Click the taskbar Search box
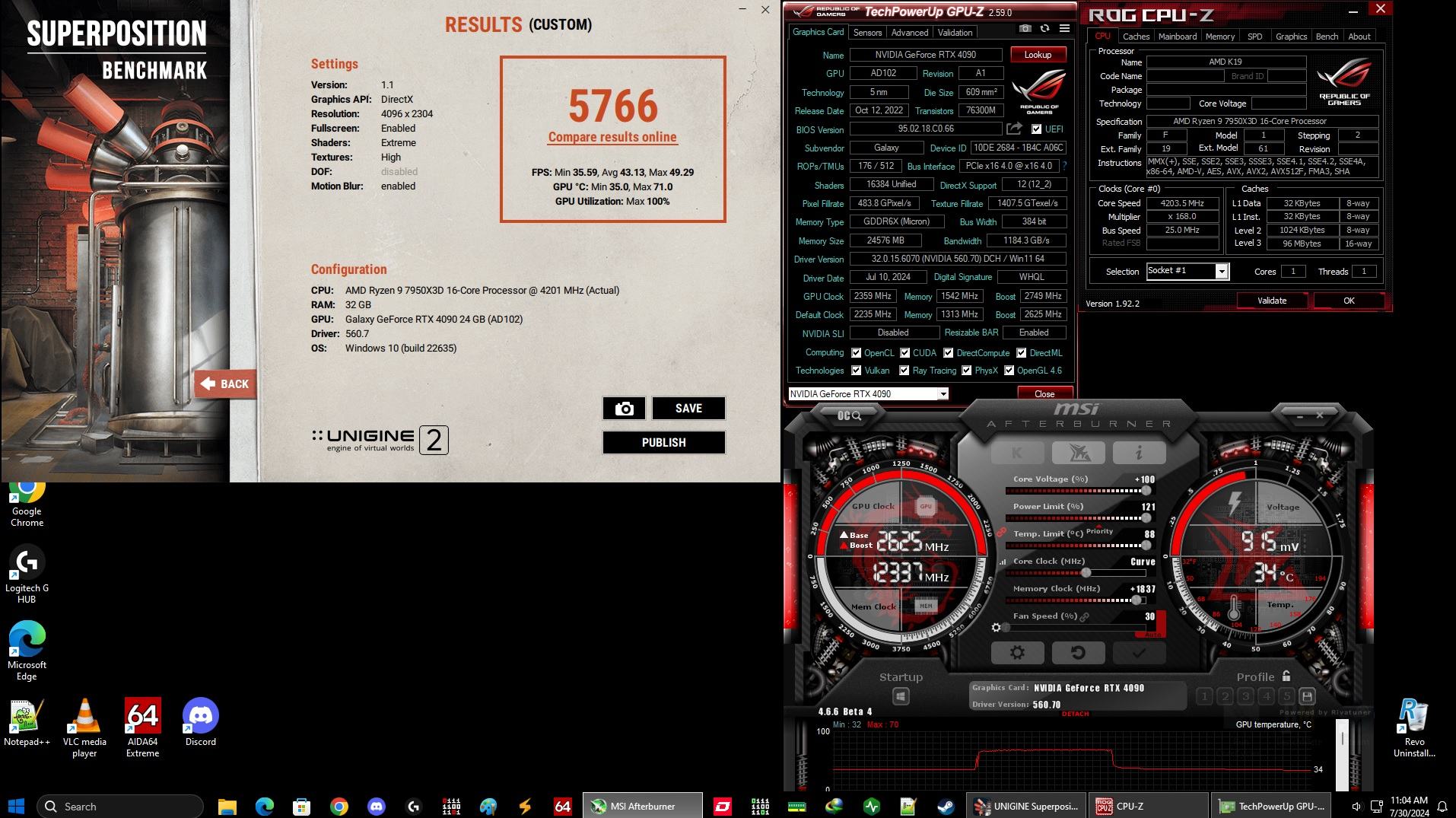This screenshot has height=818, width=1456. click(x=120, y=807)
